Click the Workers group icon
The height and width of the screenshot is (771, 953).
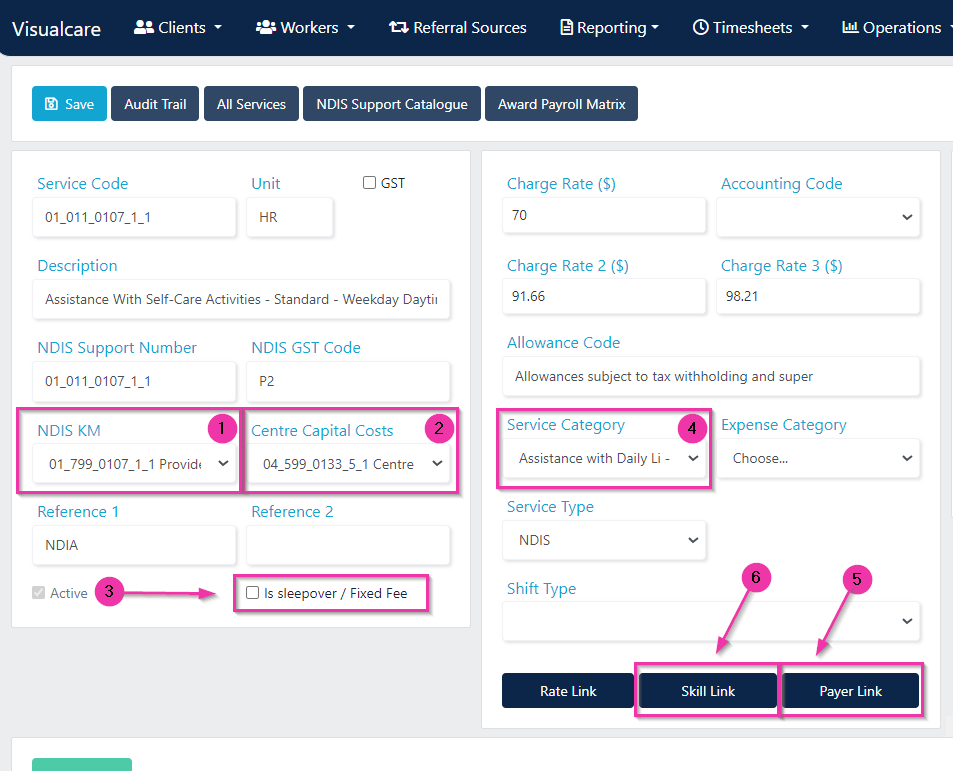pos(266,27)
